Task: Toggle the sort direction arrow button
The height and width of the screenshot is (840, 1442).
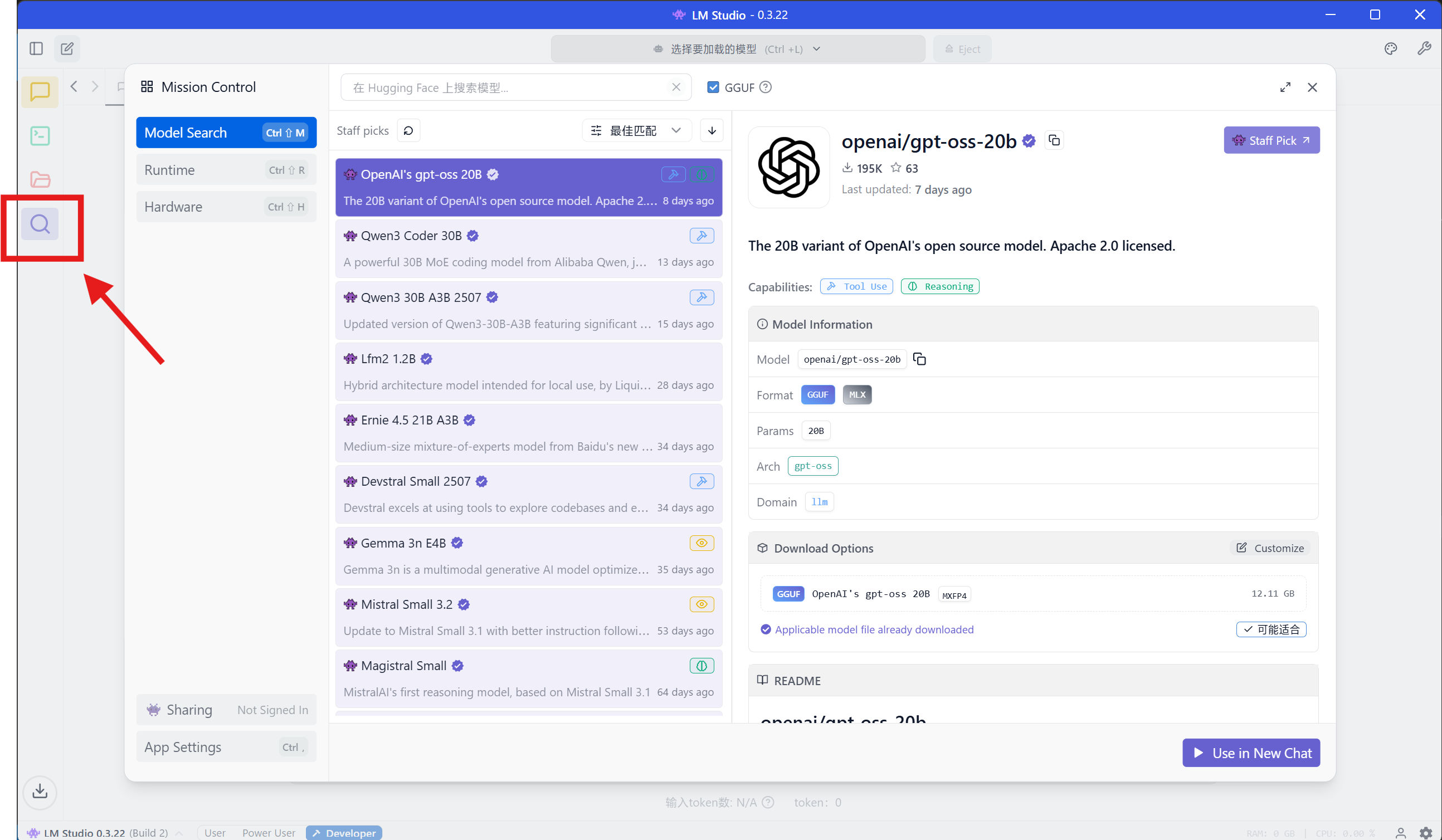Action: [712, 130]
